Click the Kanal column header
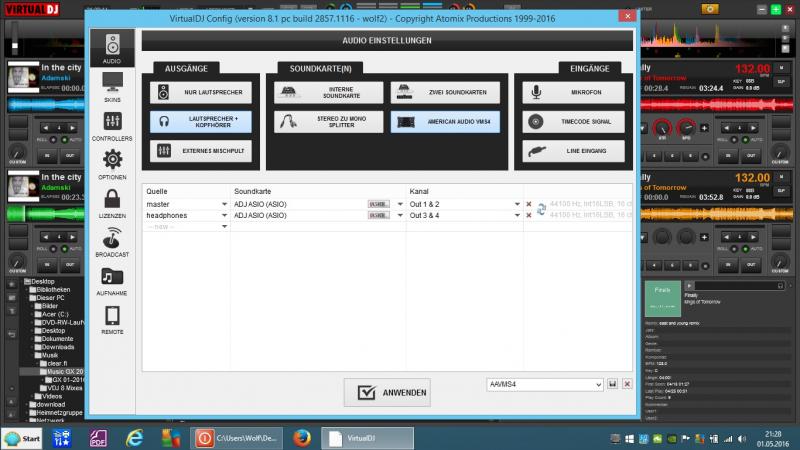Image resolution: width=800 pixels, height=450 pixels. tap(419, 191)
